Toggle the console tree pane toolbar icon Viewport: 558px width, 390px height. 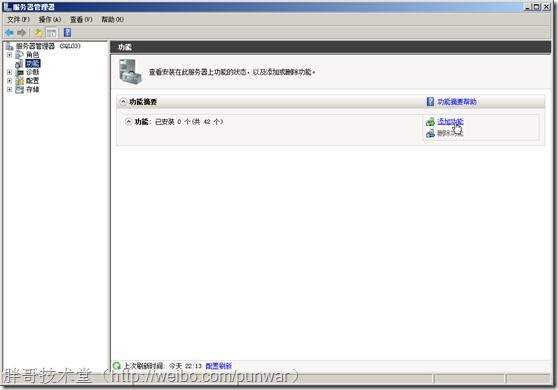pyautogui.click(x=52, y=33)
